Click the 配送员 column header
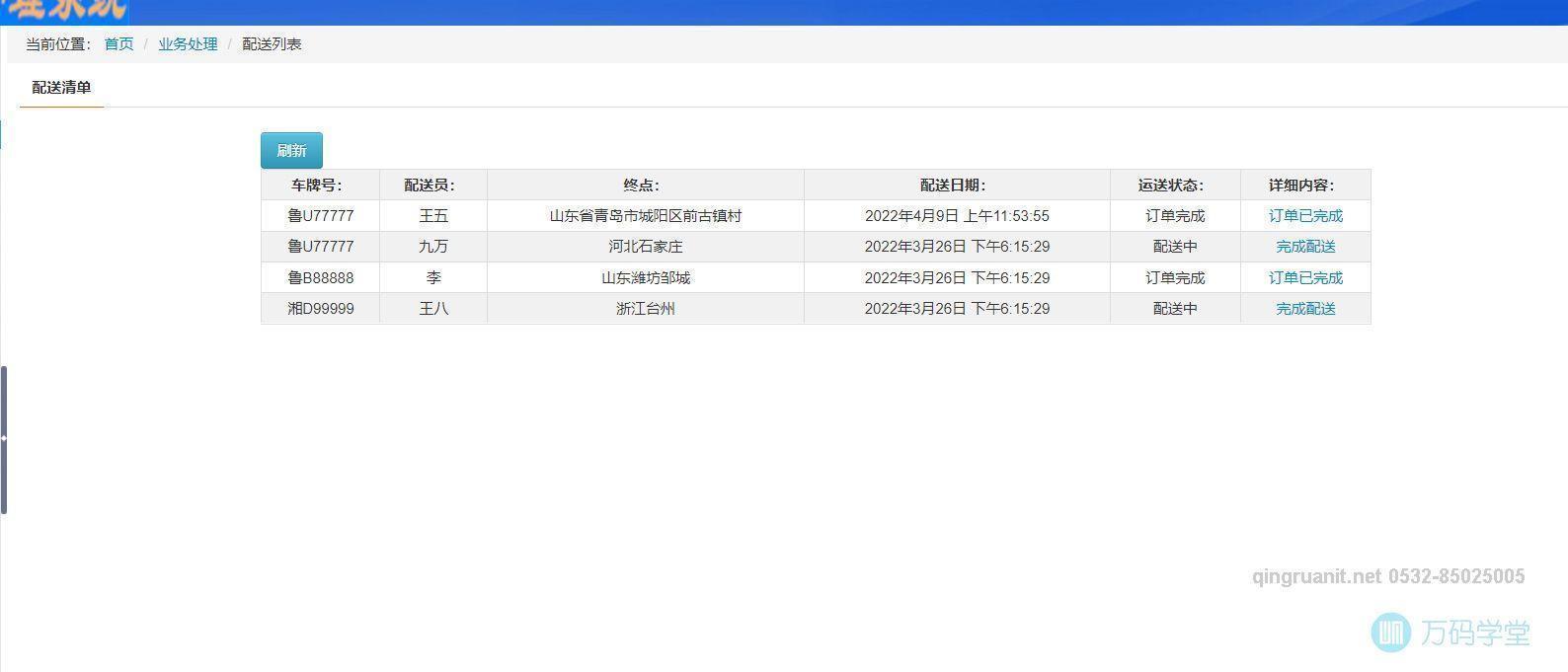 (x=433, y=185)
